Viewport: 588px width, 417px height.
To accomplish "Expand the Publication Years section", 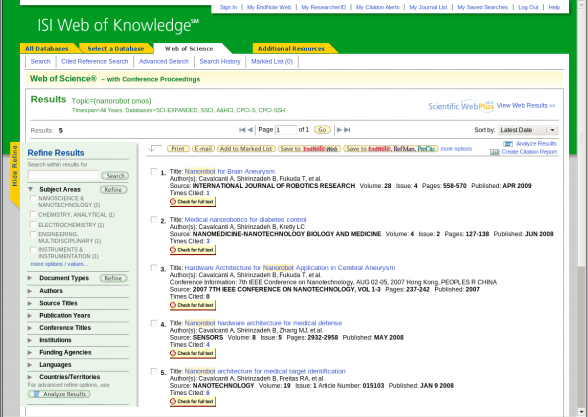I will [30, 316].
